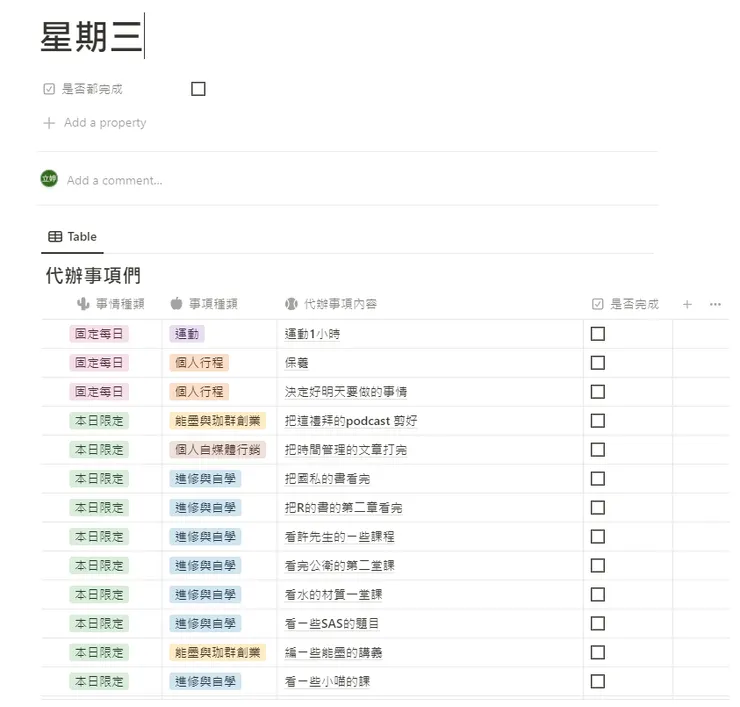The height and width of the screenshot is (707, 740).
Task: Select 進修與自學 tag in 看一些SAS的題目 row
Action: tap(205, 623)
